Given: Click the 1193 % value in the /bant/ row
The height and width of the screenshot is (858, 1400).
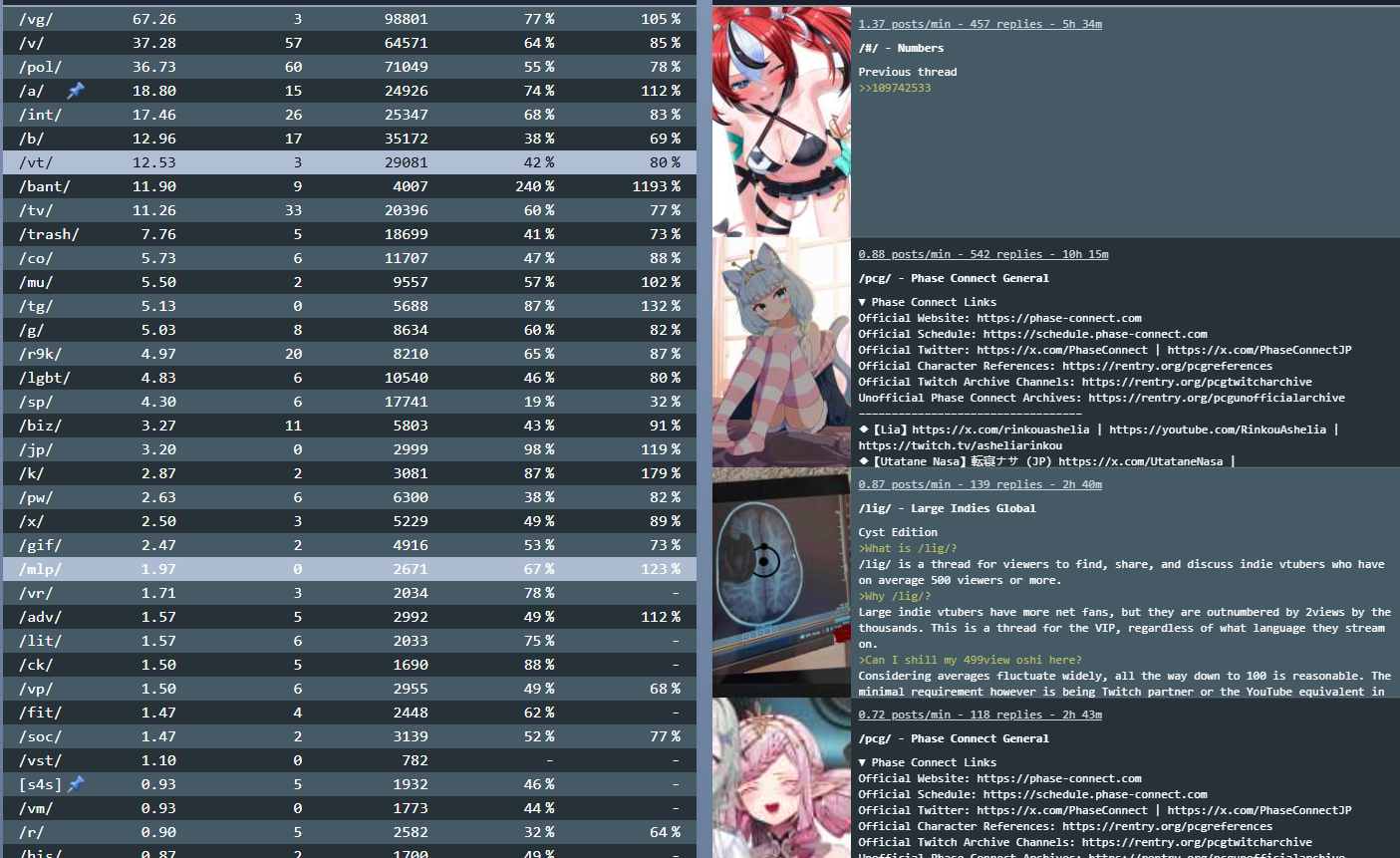Looking at the screenshot, I should pyautogui.click(x=657, y=186).
